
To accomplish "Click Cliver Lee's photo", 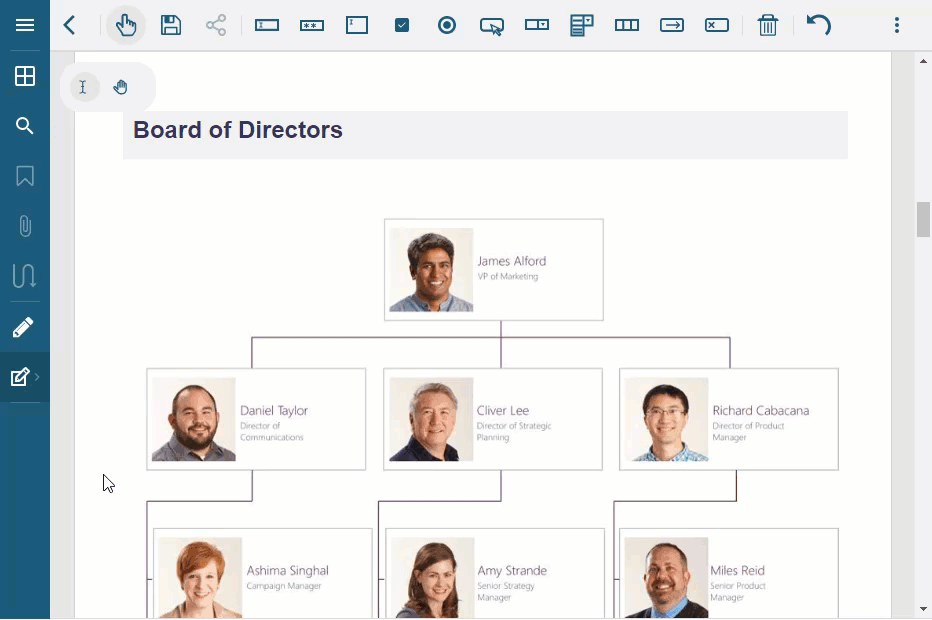I will point(431,419).
